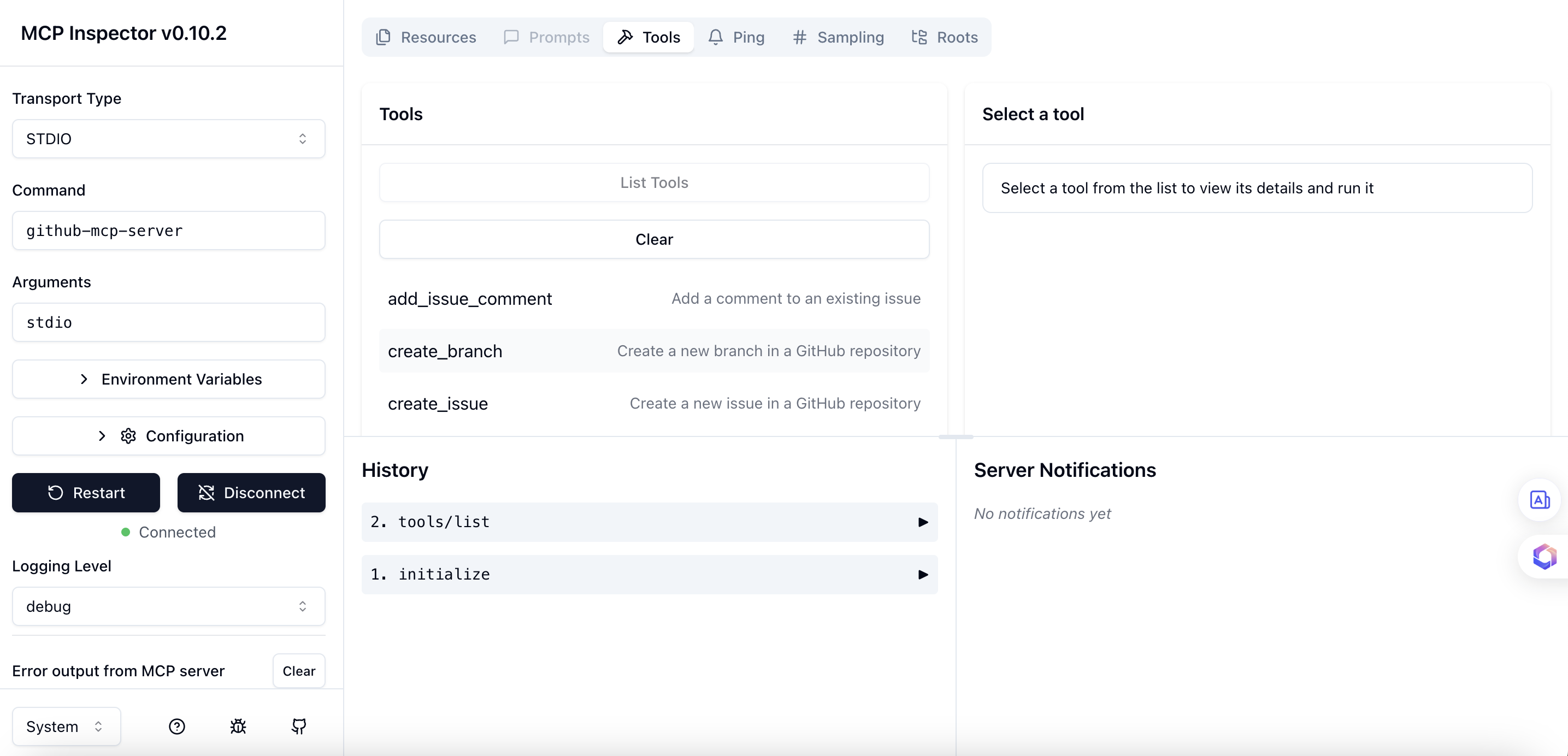Click the Roots tab folder tree icon
The width and height of the screenshot is (1568, 756).
click(x=919, y=37)
